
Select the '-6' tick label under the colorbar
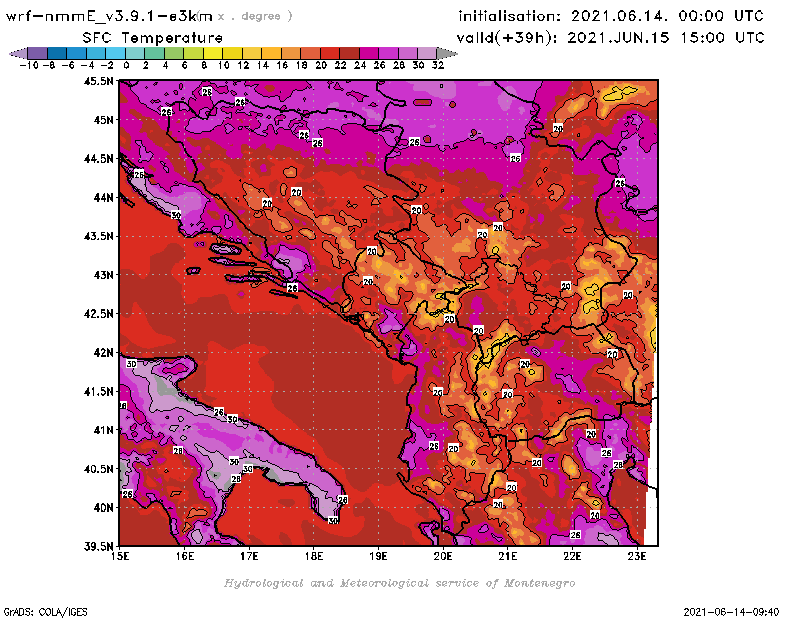tap(67, 65)
